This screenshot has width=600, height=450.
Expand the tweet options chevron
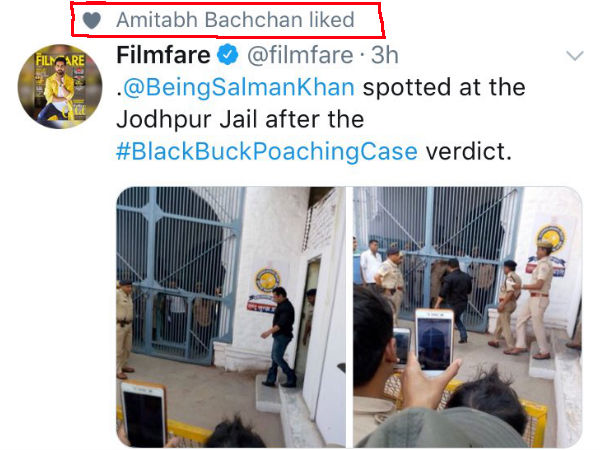(575, 55)
